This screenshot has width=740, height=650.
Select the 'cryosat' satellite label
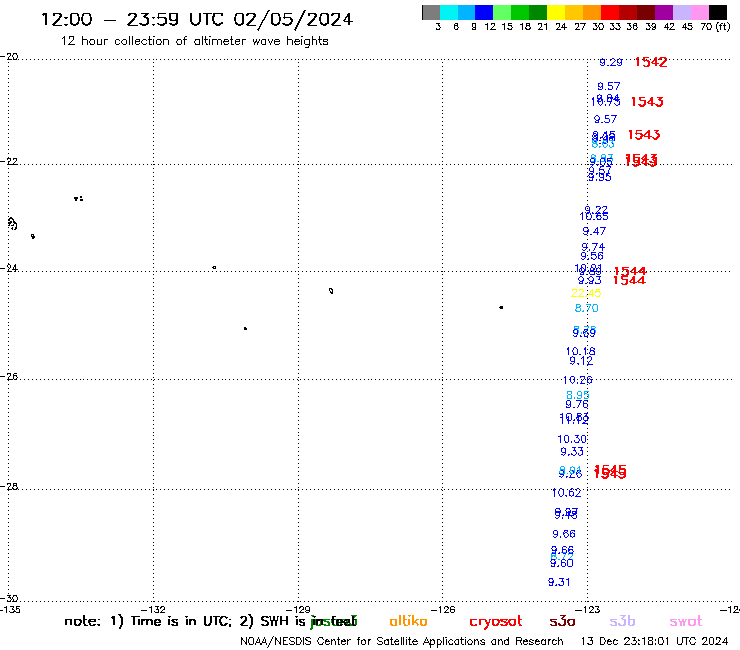(496, 621)
